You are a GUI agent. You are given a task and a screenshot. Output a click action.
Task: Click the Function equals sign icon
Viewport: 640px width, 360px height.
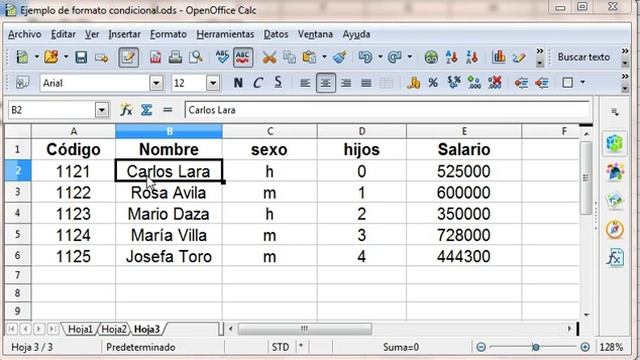[167, 110]
